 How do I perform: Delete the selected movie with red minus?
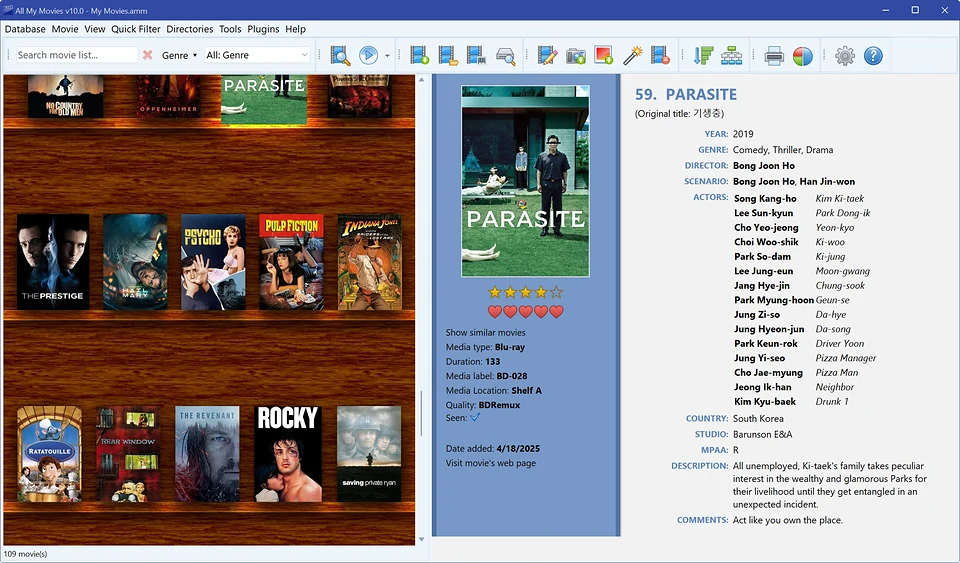[660, 56]
